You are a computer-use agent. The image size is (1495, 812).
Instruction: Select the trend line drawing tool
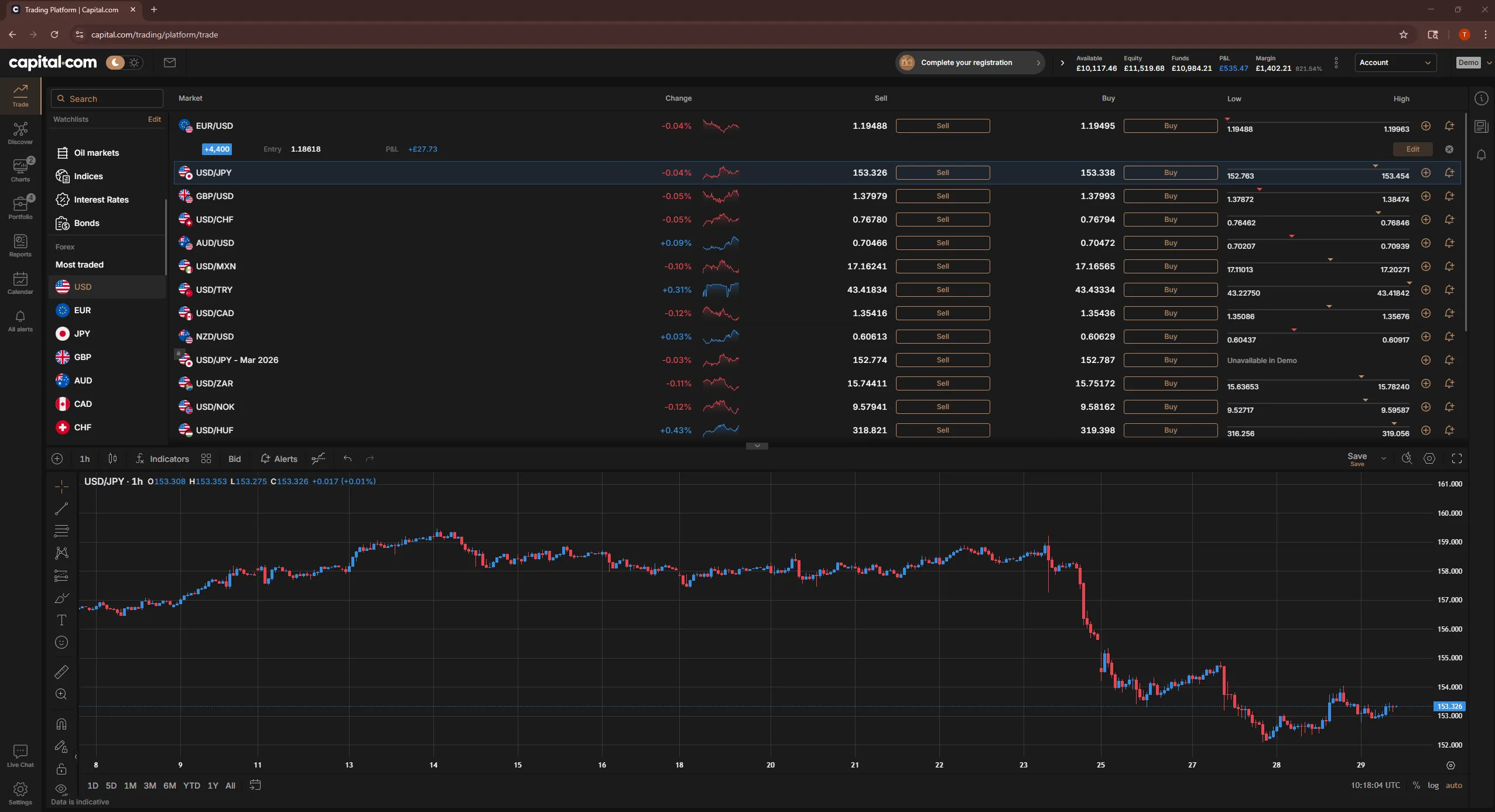coord(61,509)
